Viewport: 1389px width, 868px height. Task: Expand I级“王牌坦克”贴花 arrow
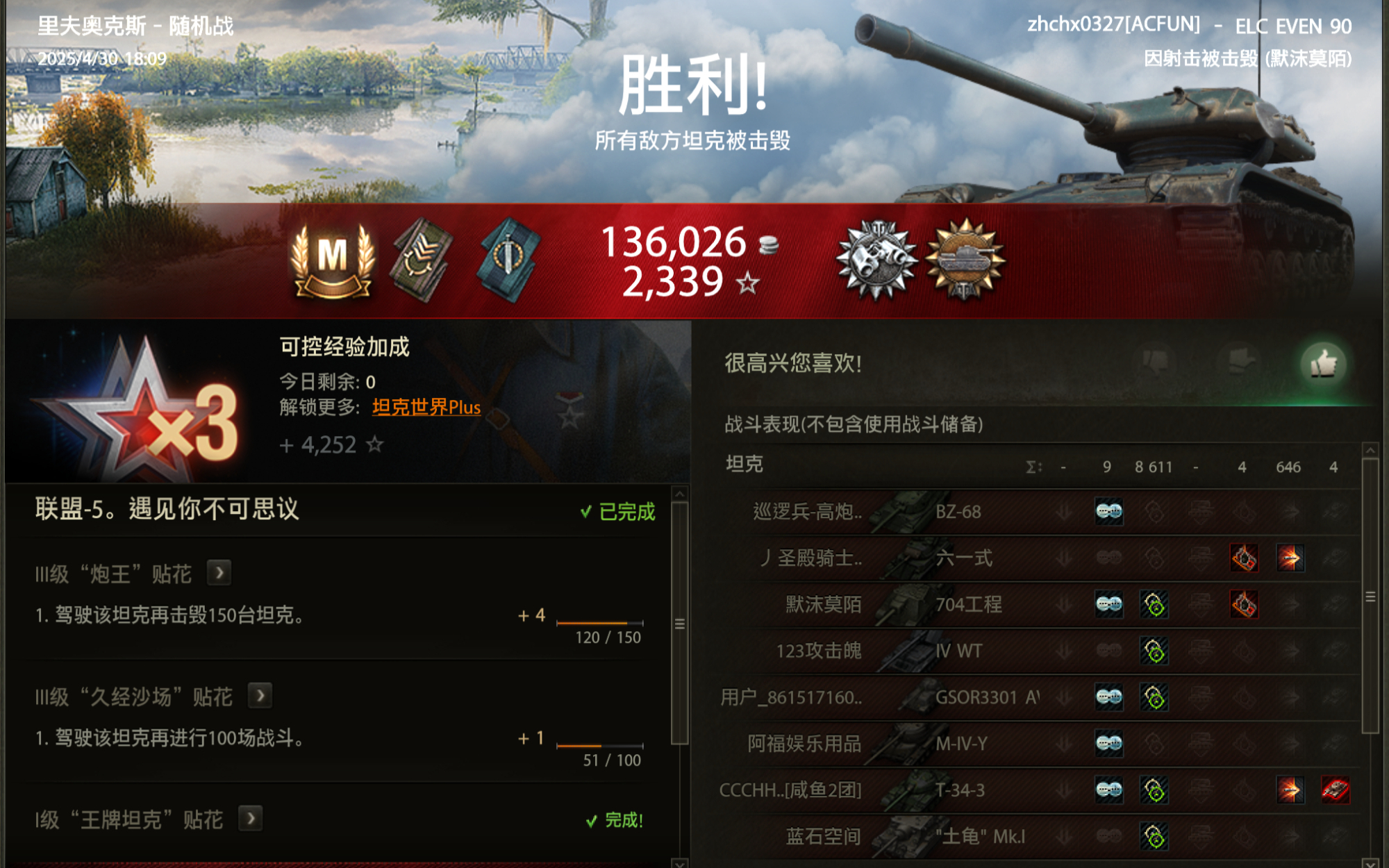pos(250,819)
